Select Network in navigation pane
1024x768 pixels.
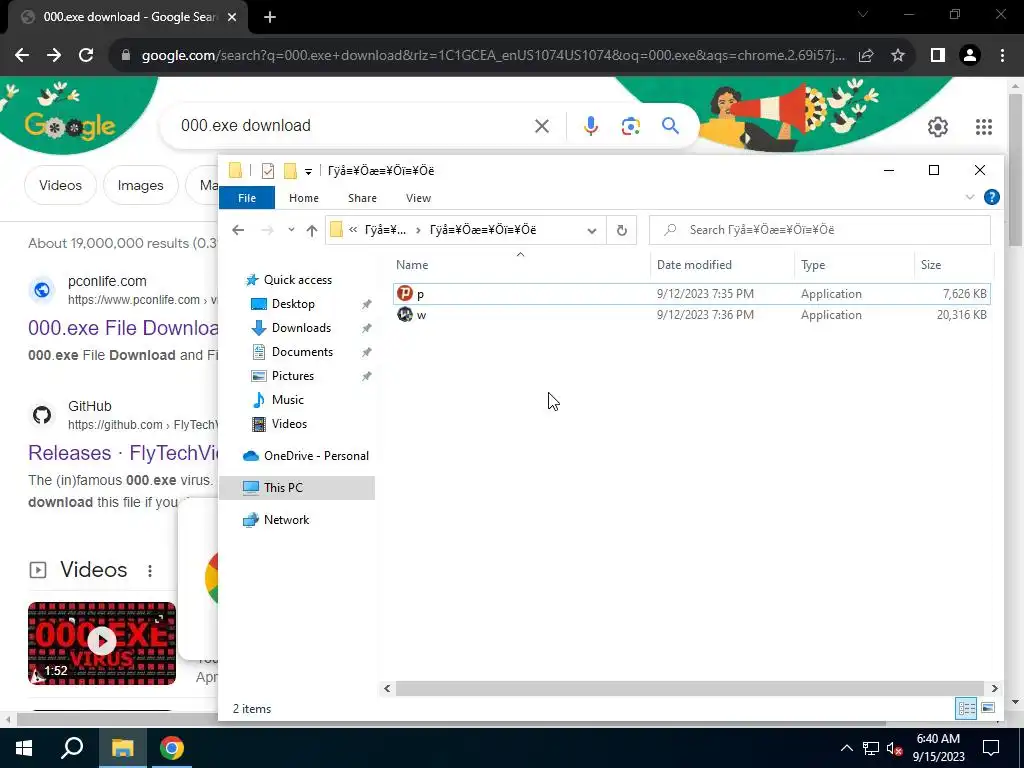pyautogui.click(x=286, y=520)
